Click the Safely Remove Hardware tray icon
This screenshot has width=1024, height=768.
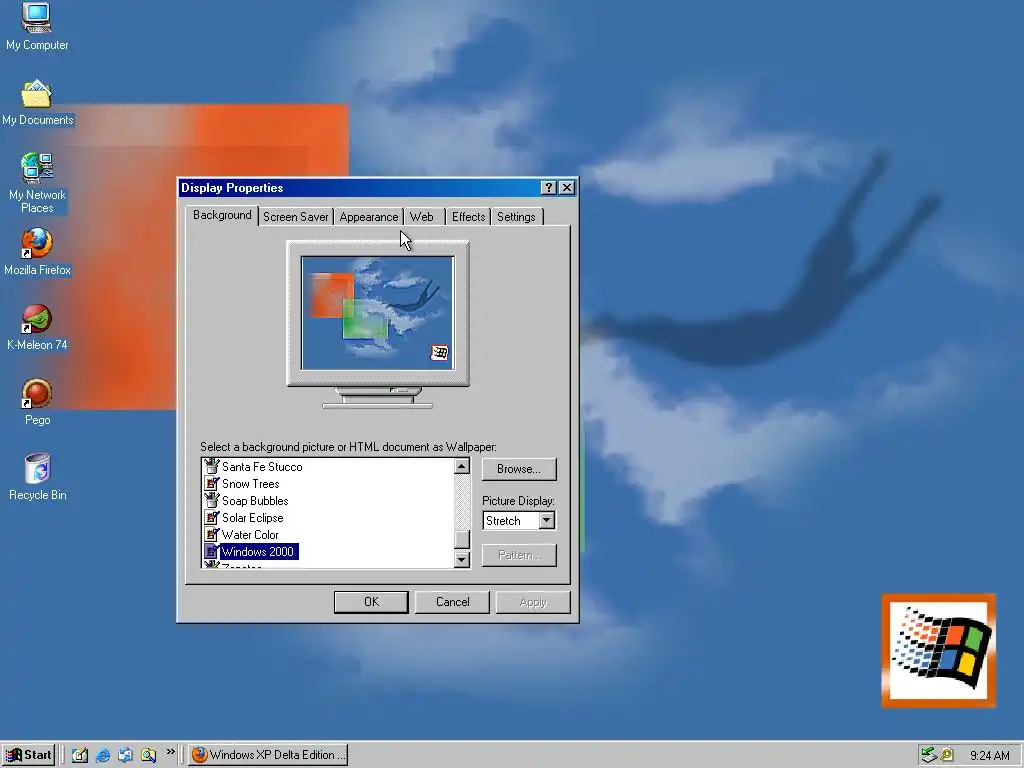(928, 755)
